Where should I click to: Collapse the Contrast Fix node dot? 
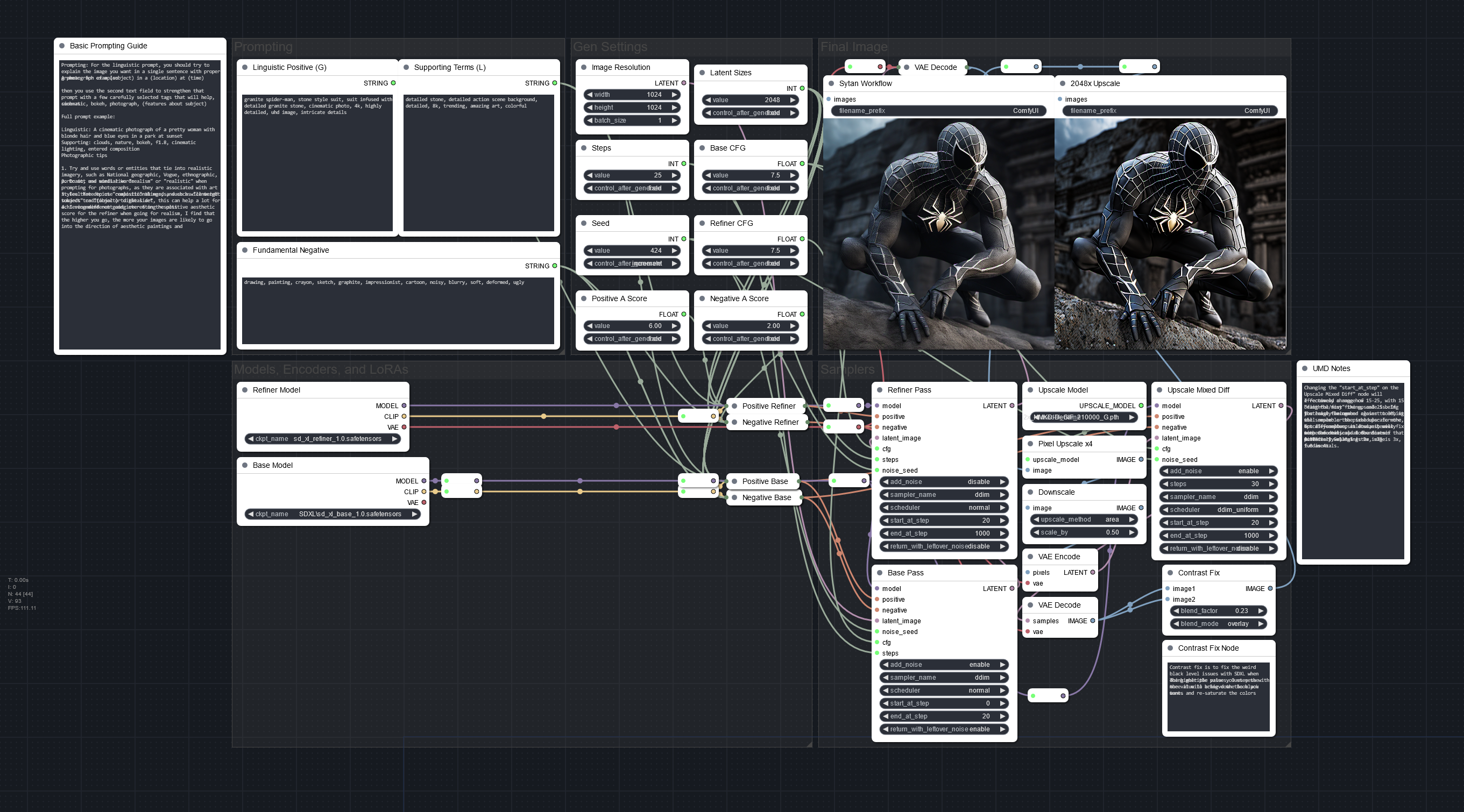pos(1170,573)
